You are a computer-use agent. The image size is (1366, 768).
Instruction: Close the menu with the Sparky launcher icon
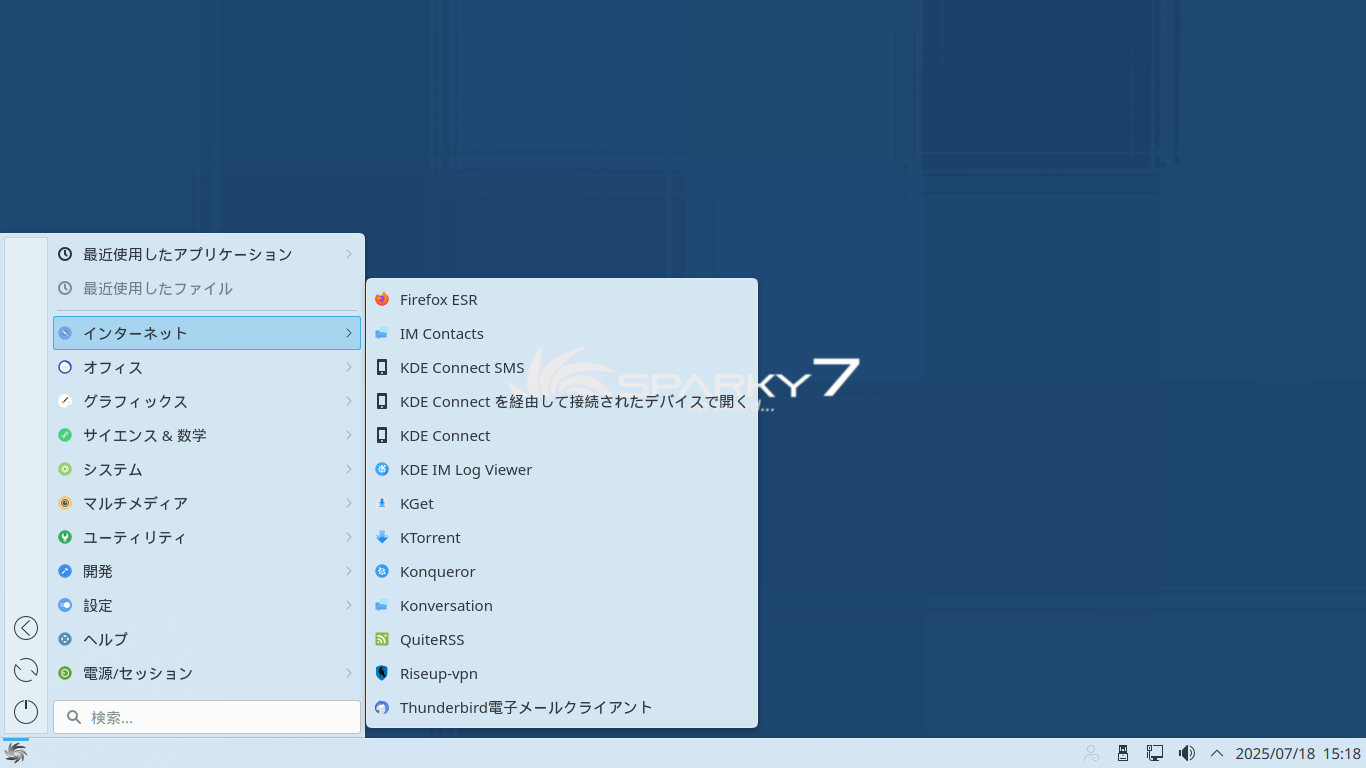[x=16, y=753]
